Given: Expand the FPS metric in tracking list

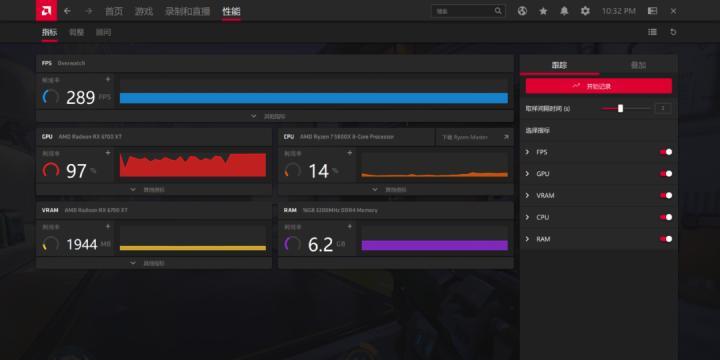Looking at the screenshot, I should click(x=527, y=152).
